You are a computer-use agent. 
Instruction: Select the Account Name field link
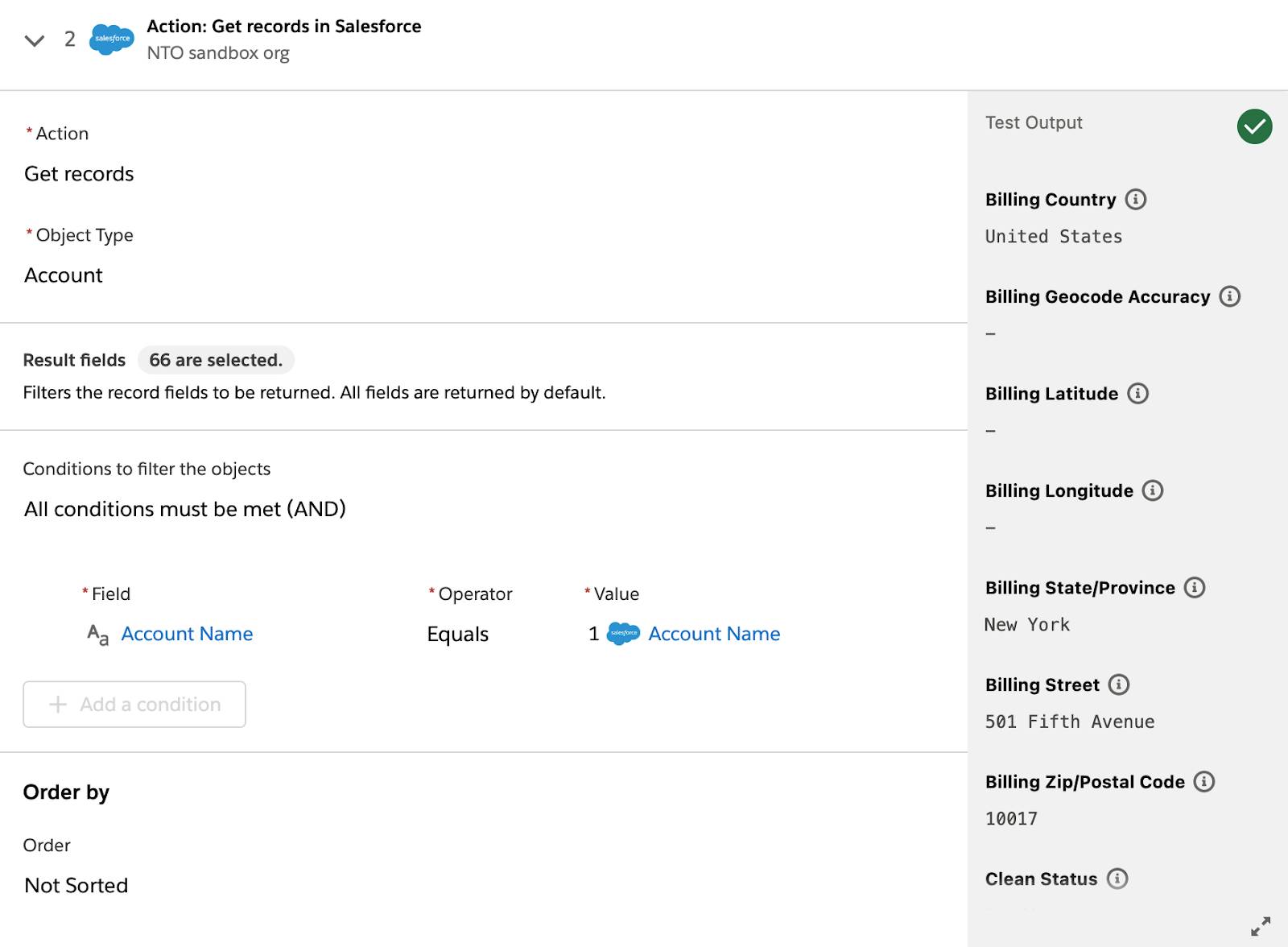click(187, 634)
